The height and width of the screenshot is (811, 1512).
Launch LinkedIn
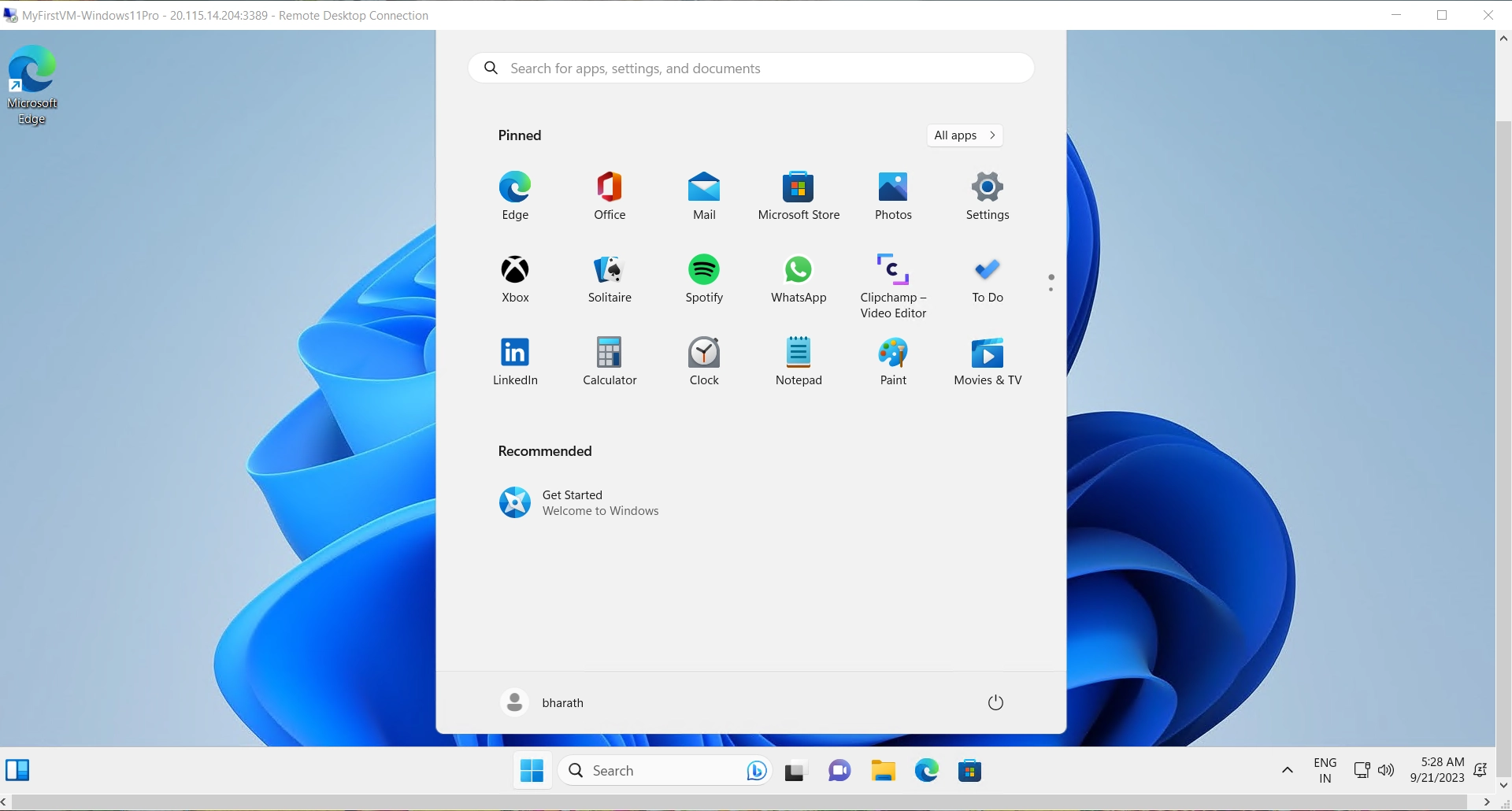point(515,361)
